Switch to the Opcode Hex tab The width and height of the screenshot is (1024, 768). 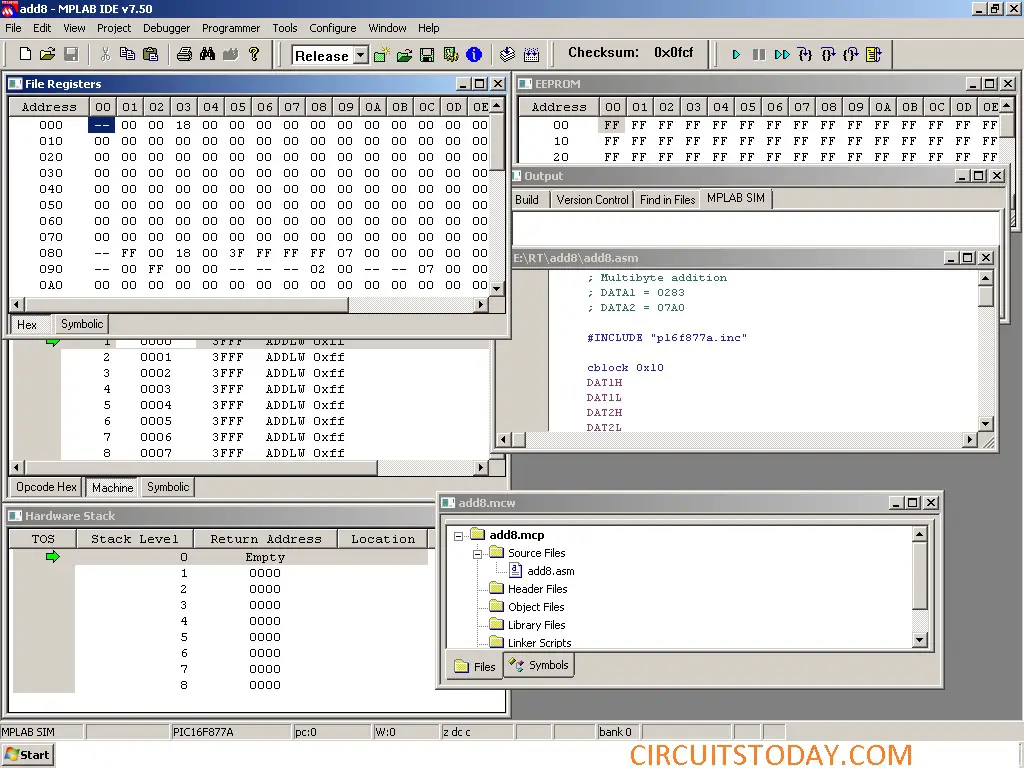pyautogui.click(x=46, y=487)
